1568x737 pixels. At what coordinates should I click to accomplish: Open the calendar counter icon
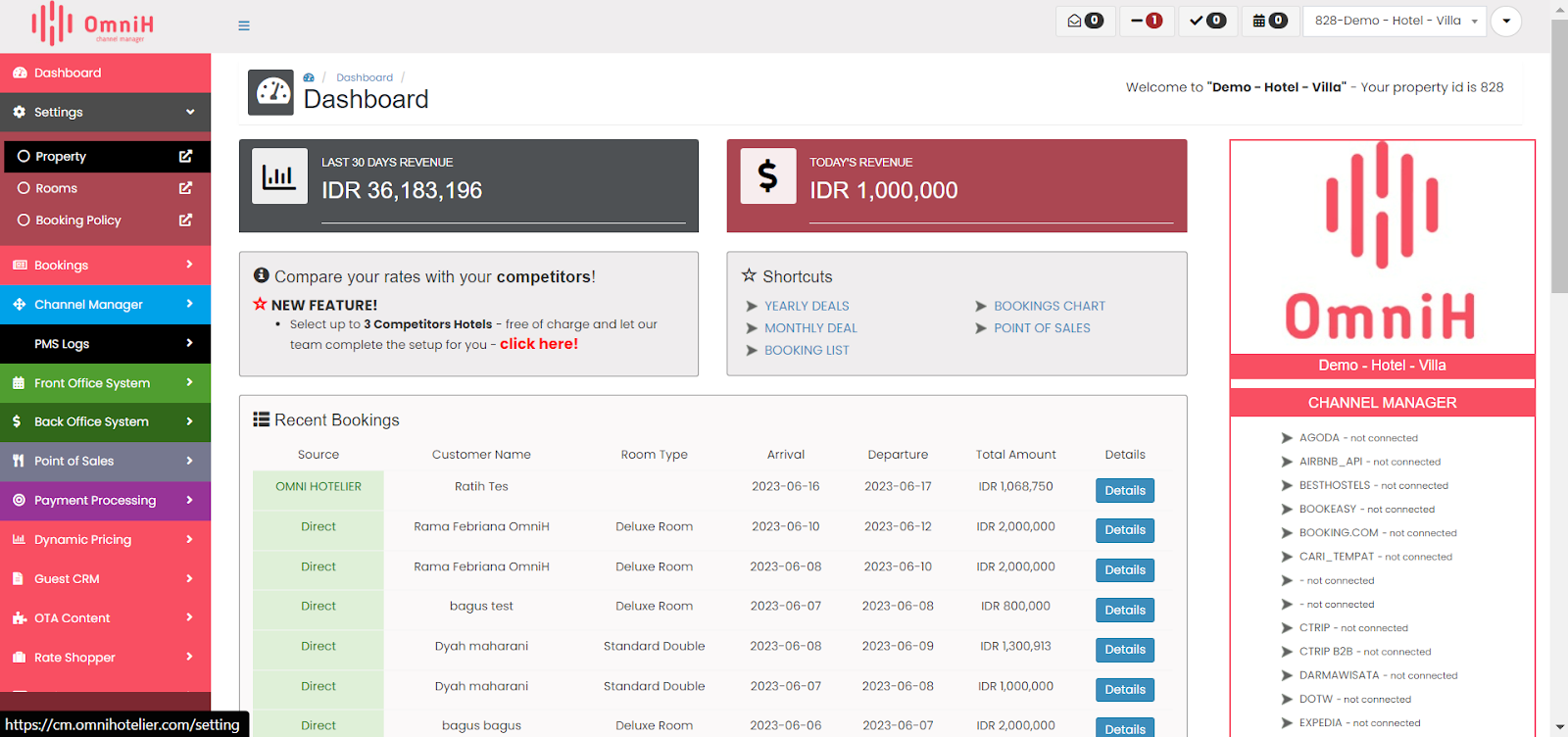[1269, 21]
